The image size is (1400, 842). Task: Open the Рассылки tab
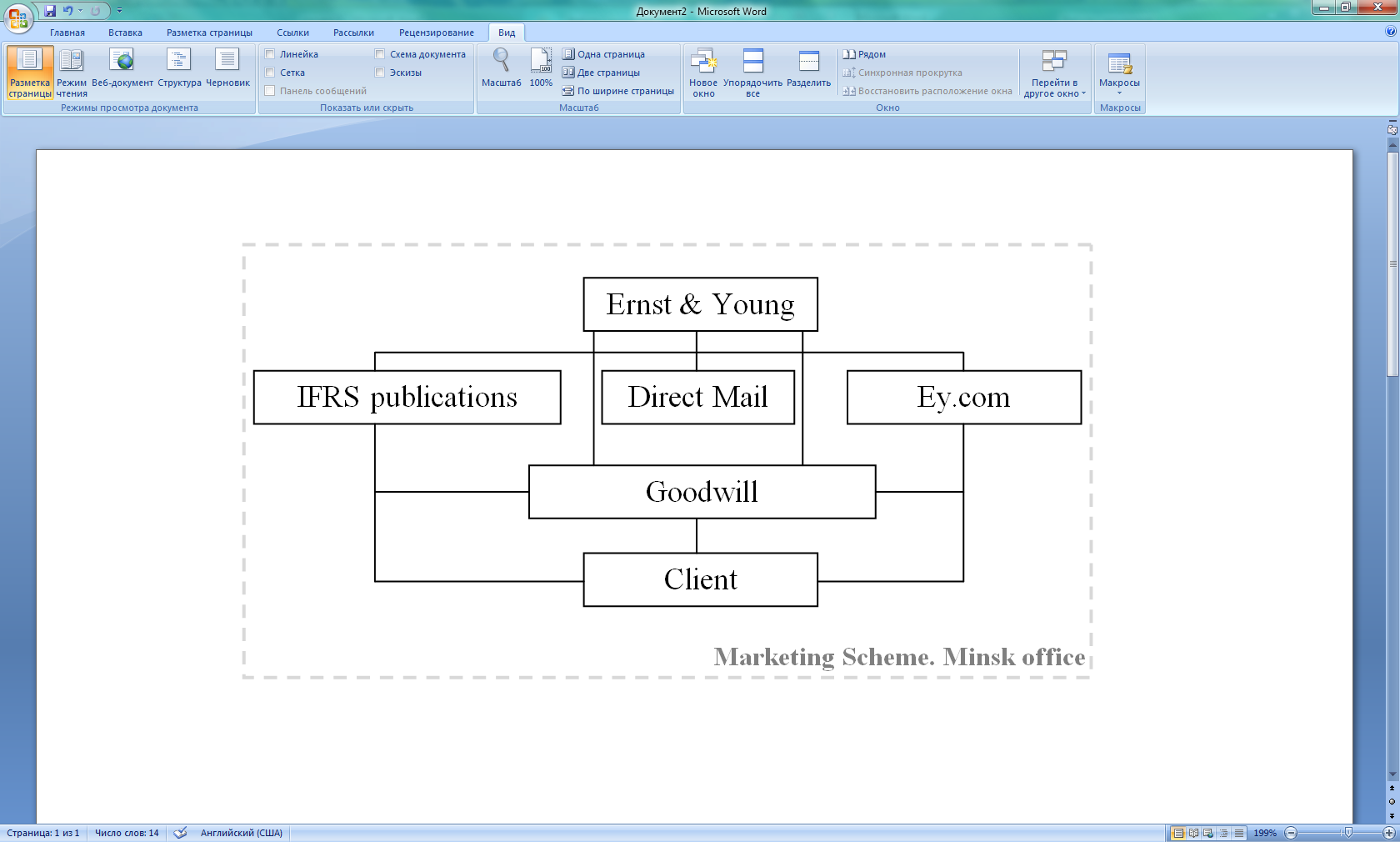pyautogui.click(x=353, y=33)
